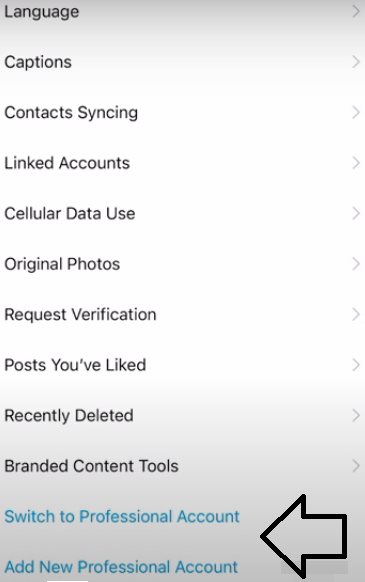This screenshot has width=365, height=582.
Task: Open the Captions settings
Action: [x=182, y=62]
